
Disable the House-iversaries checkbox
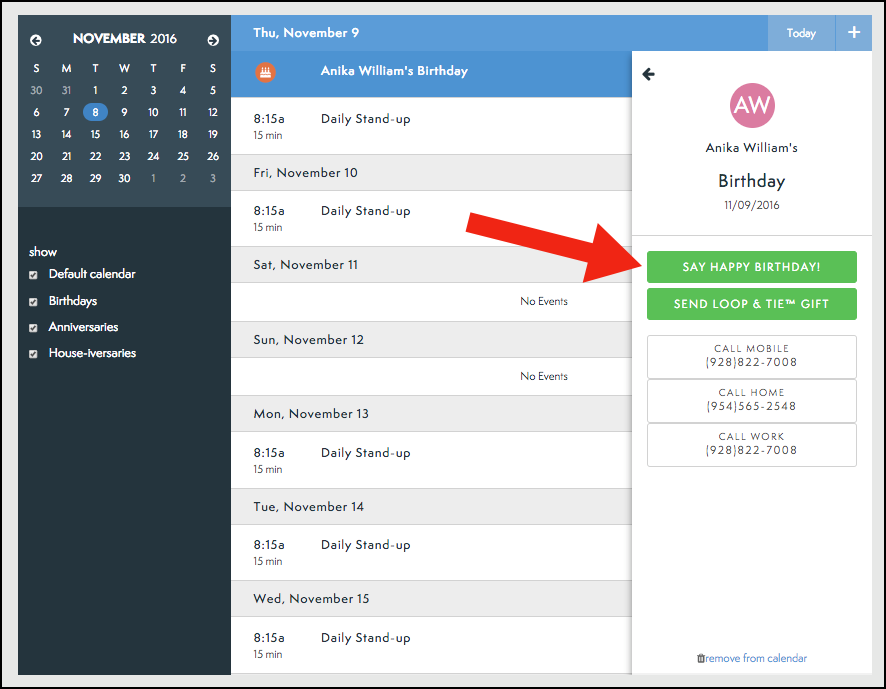(34, 354)
